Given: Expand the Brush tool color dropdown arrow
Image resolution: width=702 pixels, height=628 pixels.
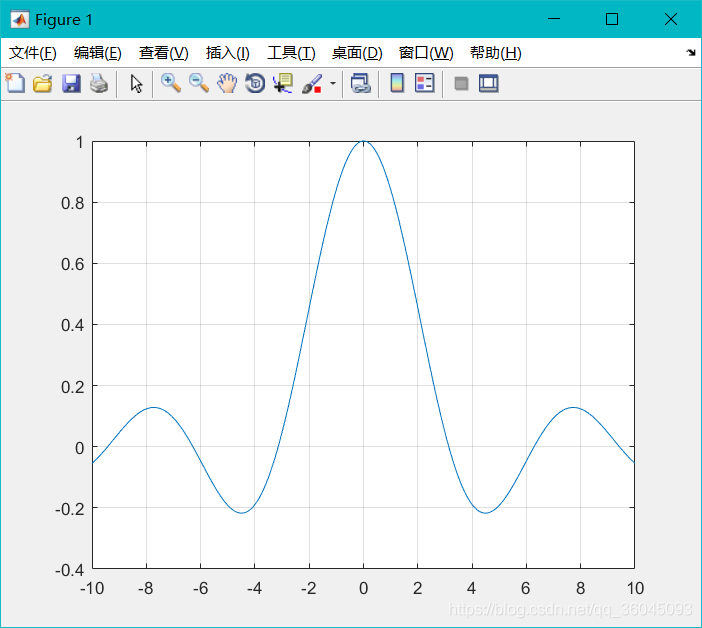Looking at the screenshot, I should 332,84.
